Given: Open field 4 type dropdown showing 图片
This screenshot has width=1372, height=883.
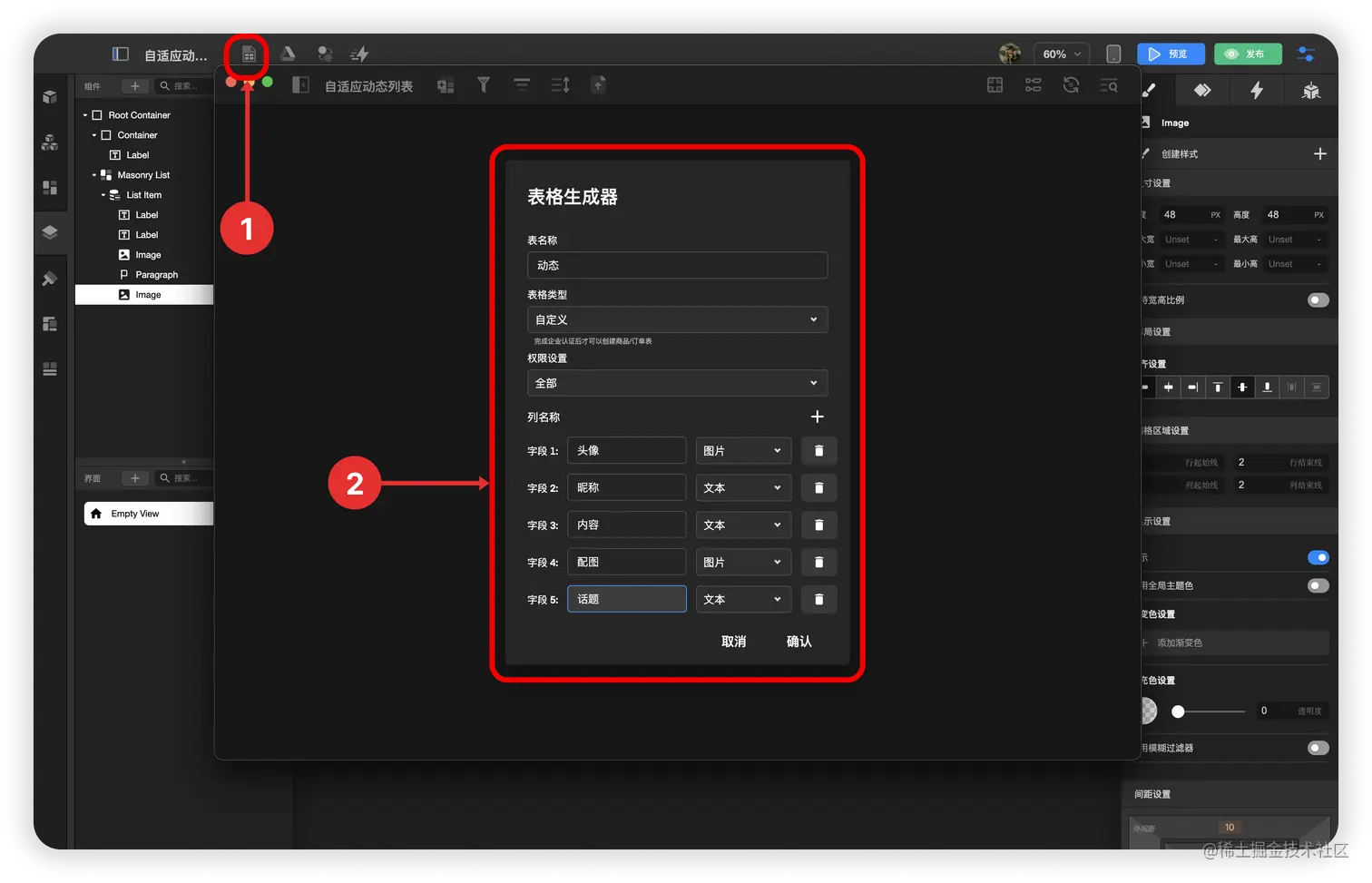Looking at the screenshot, I should point(743,563).
